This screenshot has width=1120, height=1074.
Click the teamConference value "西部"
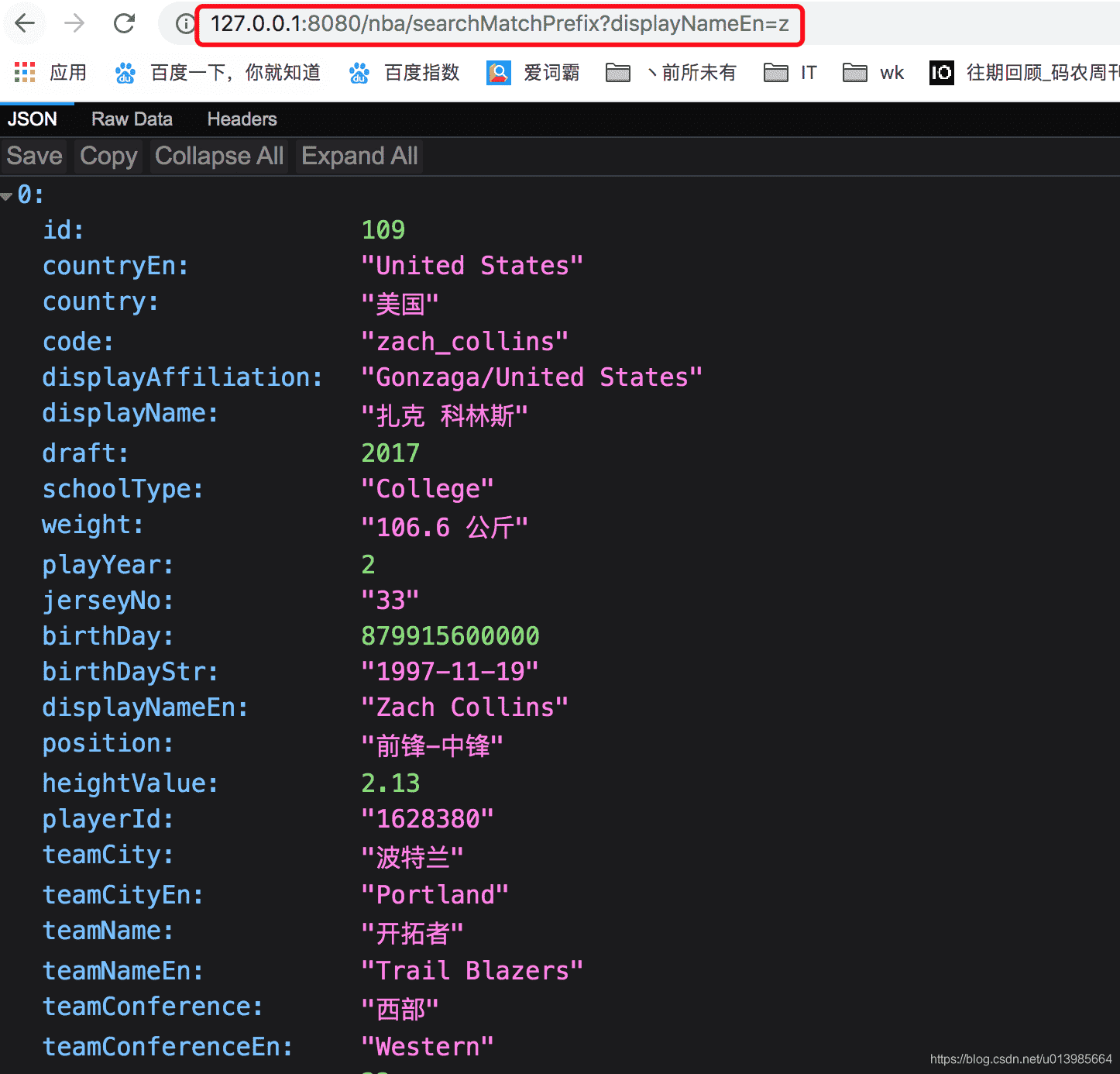pyautogui.click(x=400, y=1009)
